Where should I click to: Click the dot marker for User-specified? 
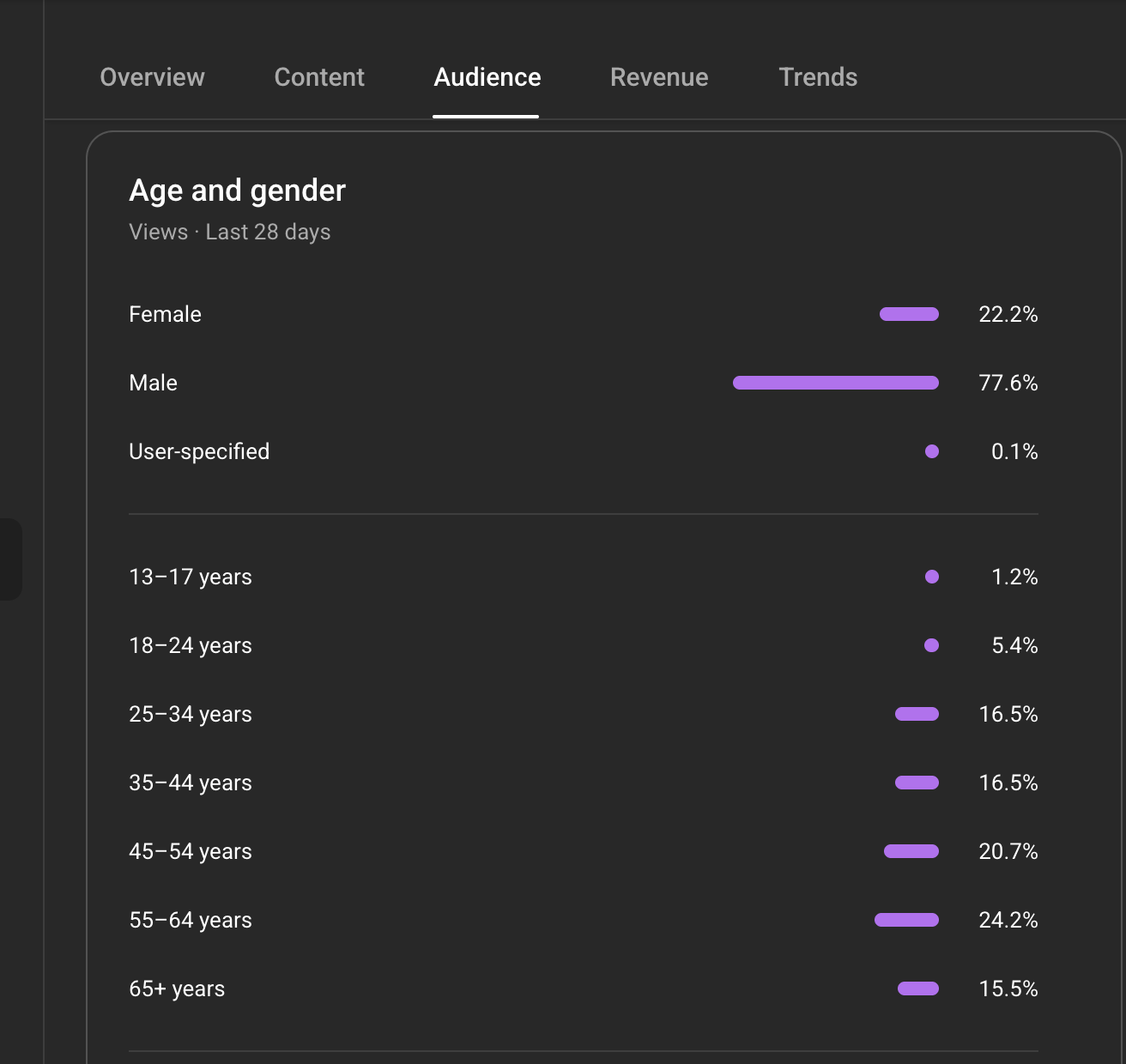coord(932,451)
